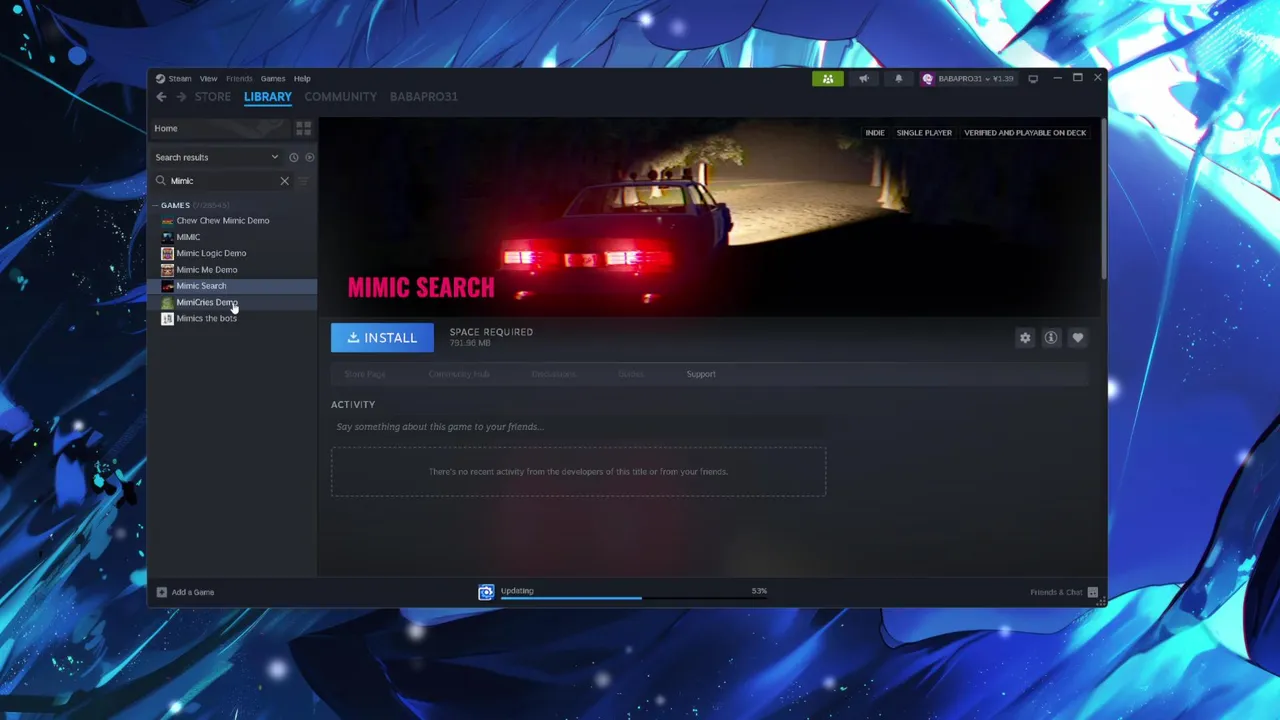Open BABAPRO31 account dropdown
The height and width of the screenshot is (720, 1280).
968,78
